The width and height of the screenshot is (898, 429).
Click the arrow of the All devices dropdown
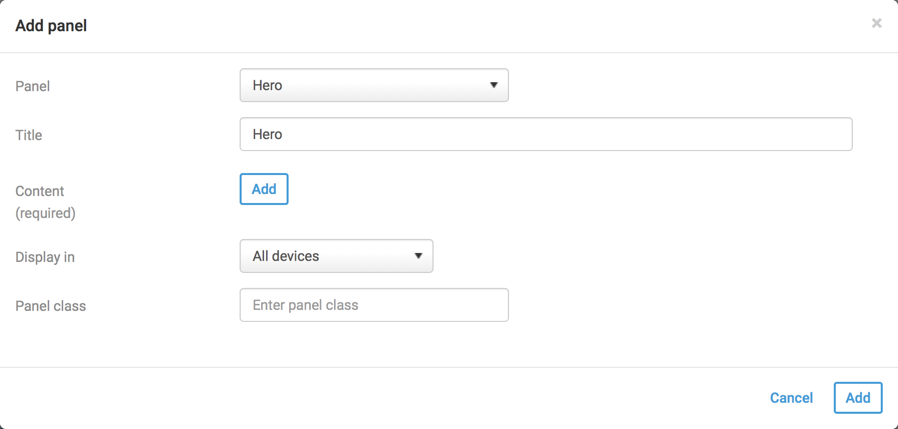coord(418,256)
